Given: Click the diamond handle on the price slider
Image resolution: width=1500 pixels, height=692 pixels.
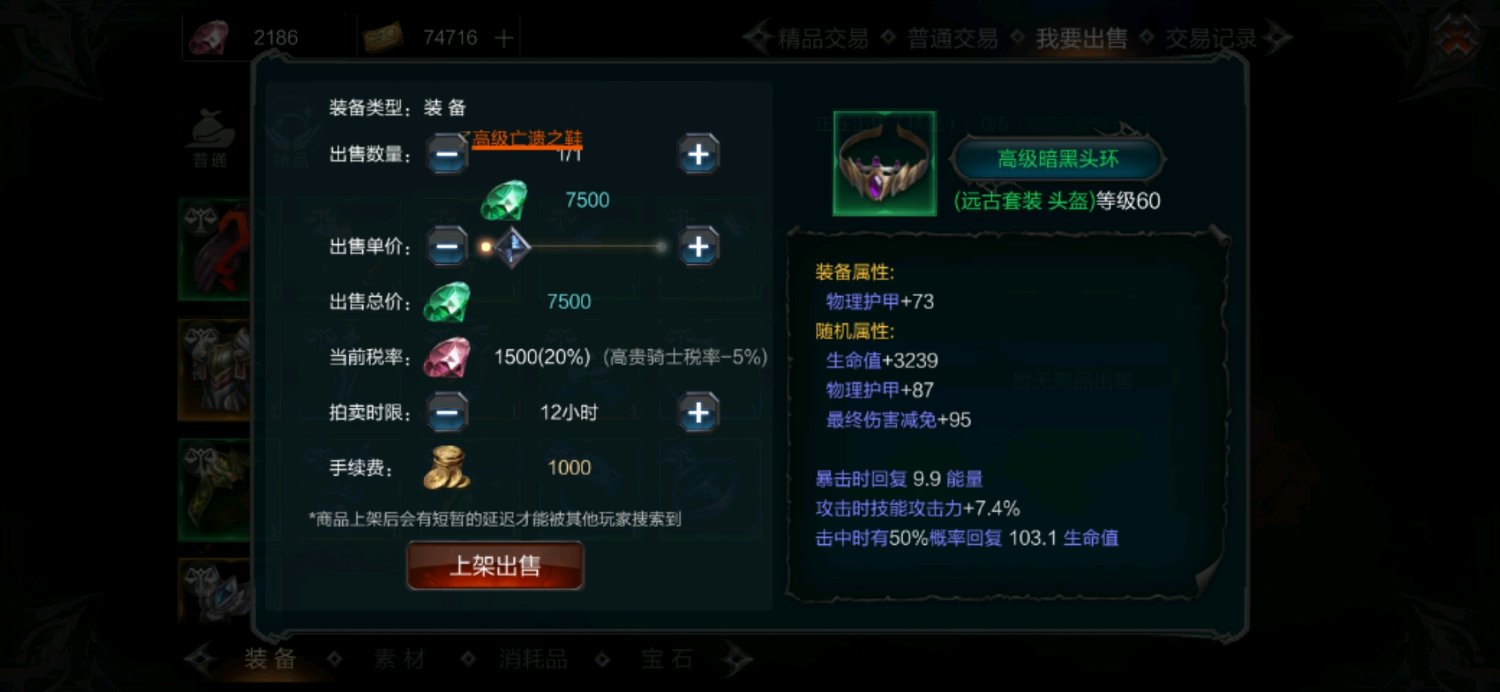Looking at the screenshot, I should (511, 246).
